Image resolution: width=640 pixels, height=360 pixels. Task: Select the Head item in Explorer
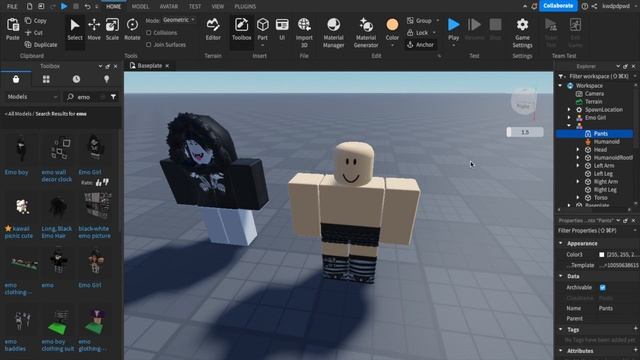(x=600, y=150)
